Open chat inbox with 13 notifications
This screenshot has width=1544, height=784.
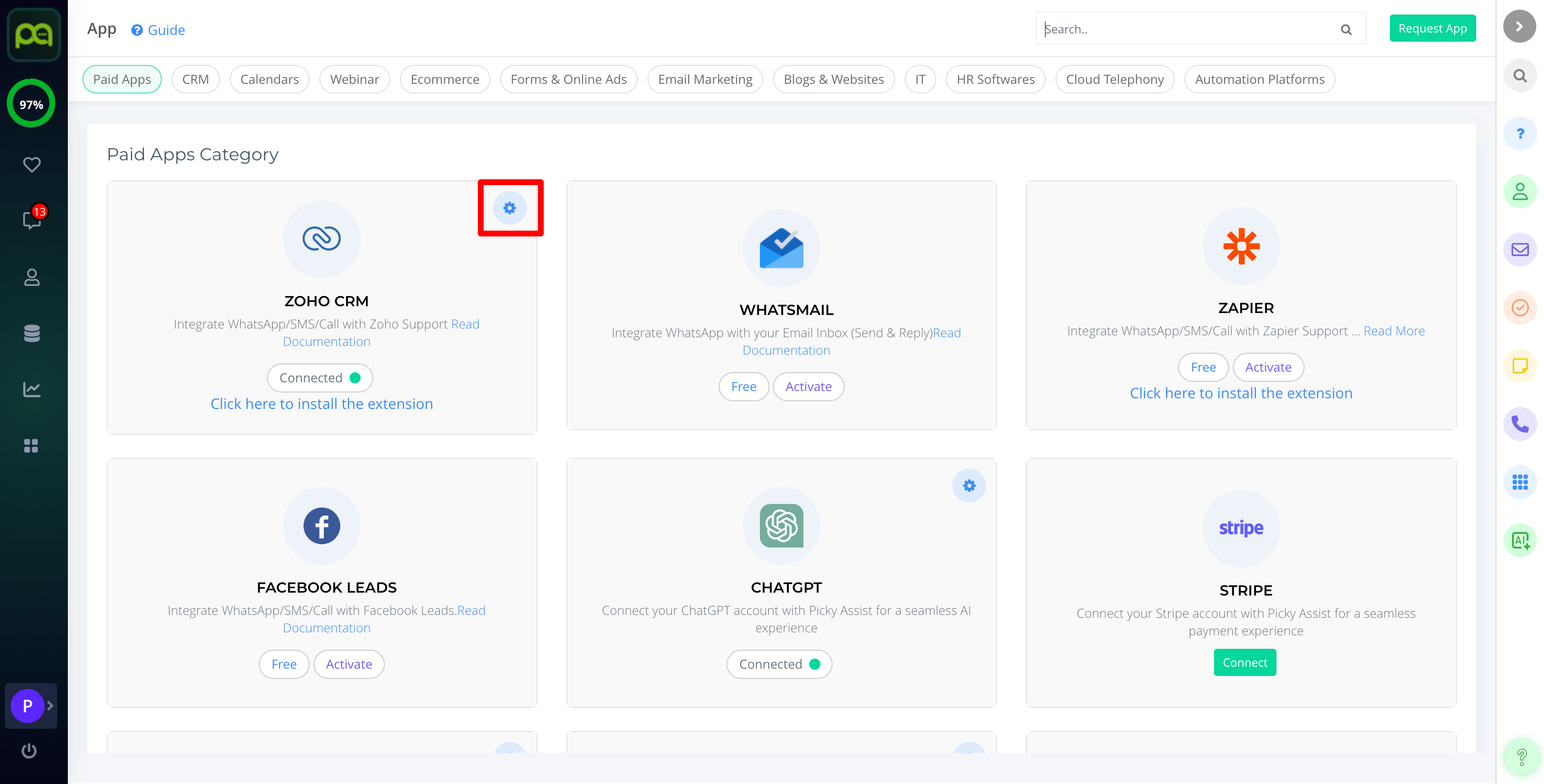click(32, 220)
